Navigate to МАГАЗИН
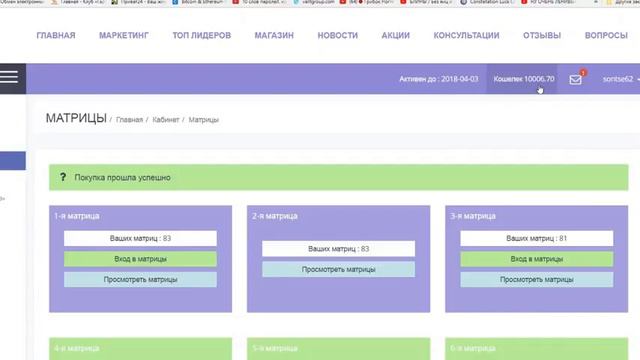The image size is (640, 360). click(274, 36)
